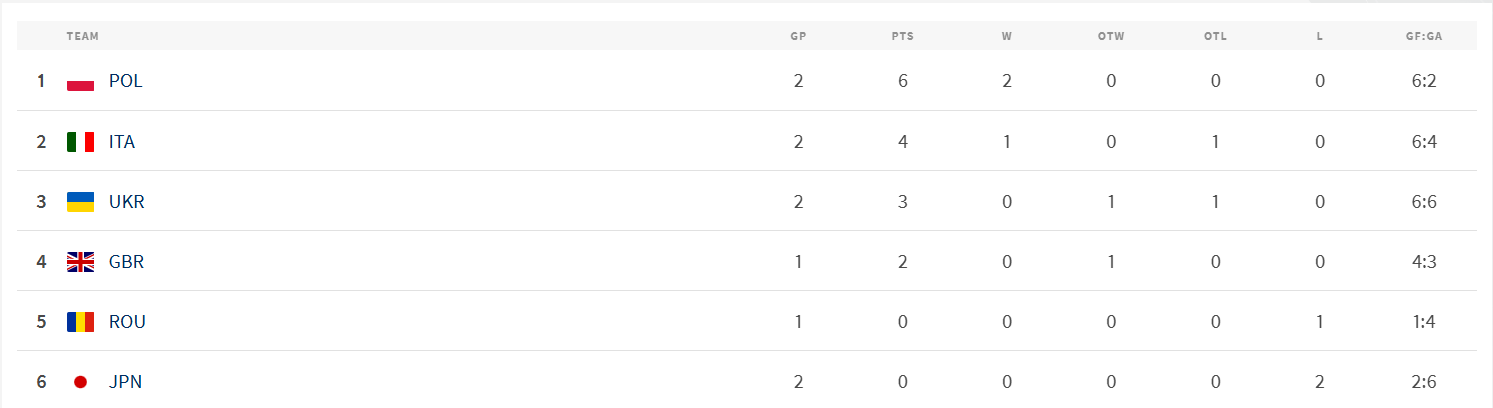Click the GF:GA column header
1493x408 pixels.
click(x=1424, y=36)
